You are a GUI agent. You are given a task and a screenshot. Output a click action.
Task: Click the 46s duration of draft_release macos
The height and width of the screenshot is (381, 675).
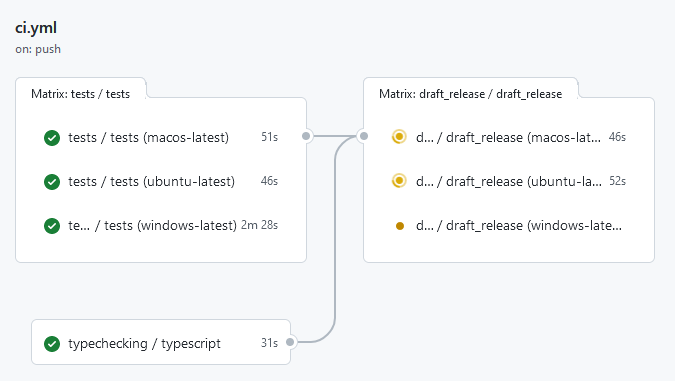[x=617, y=137]
